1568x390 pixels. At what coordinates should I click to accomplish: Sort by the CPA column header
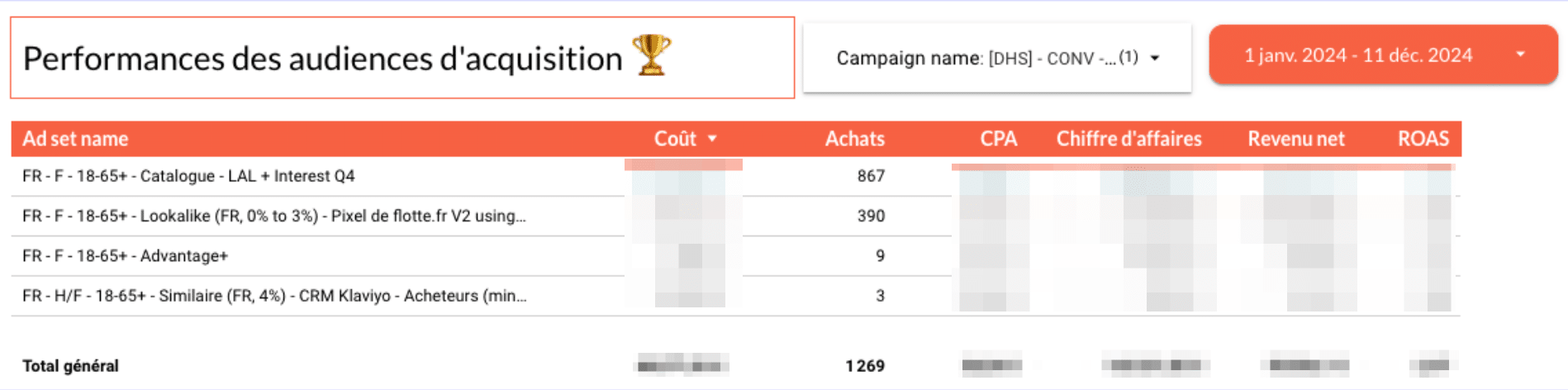coord(998,139)
